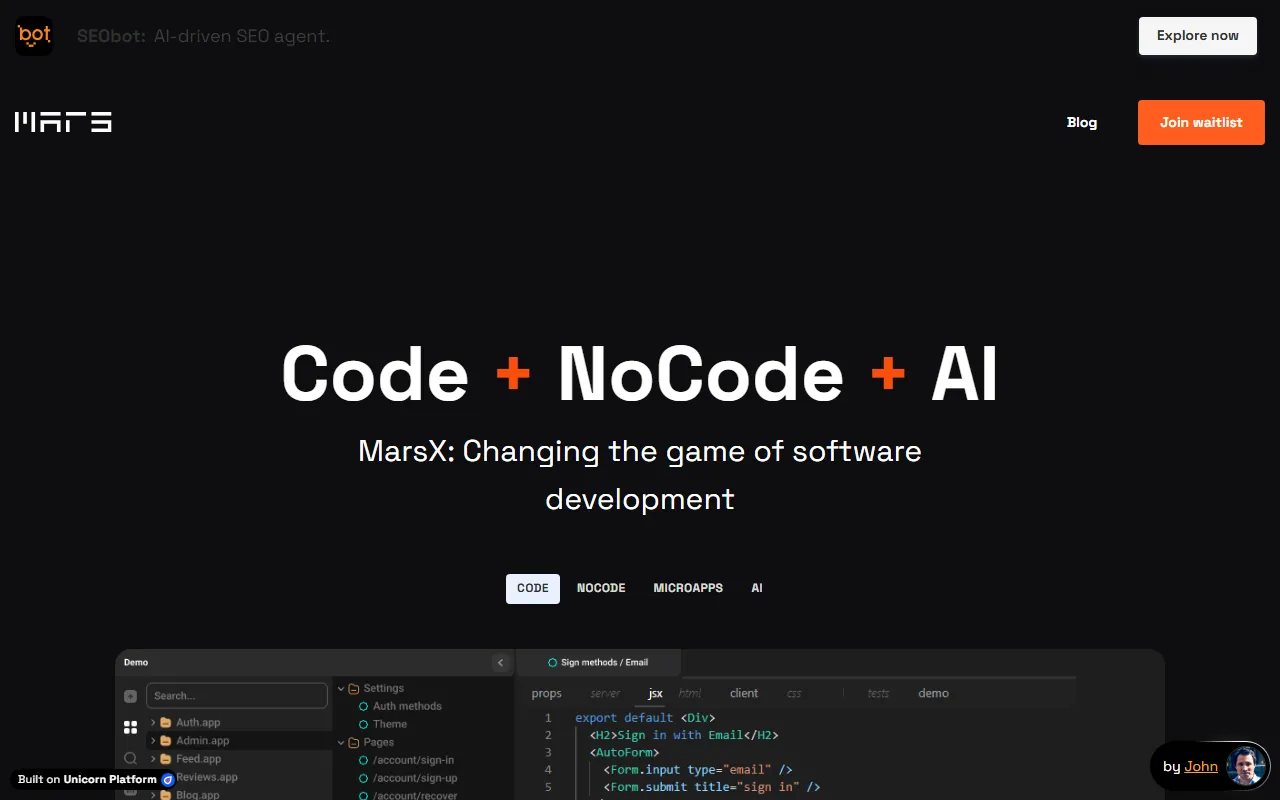Click the MARS logo in the header
The width and height of the screenshot is (1280, 800).
click(63, 122)
